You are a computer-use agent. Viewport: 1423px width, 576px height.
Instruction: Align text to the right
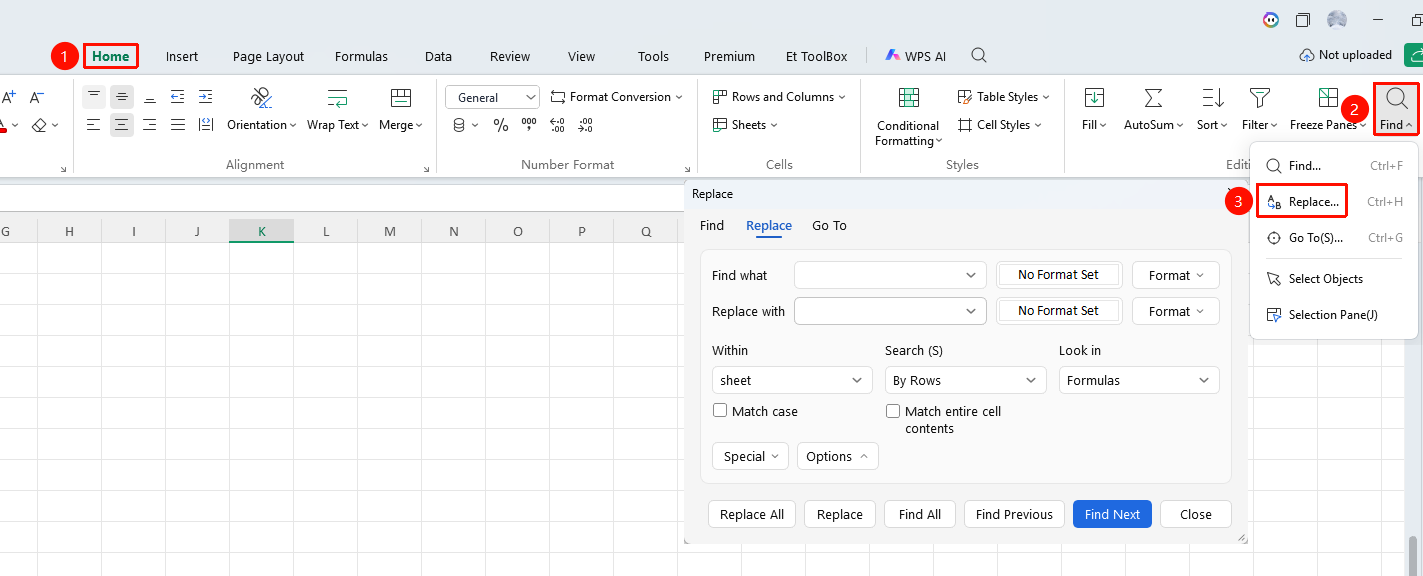click(149, 125)
